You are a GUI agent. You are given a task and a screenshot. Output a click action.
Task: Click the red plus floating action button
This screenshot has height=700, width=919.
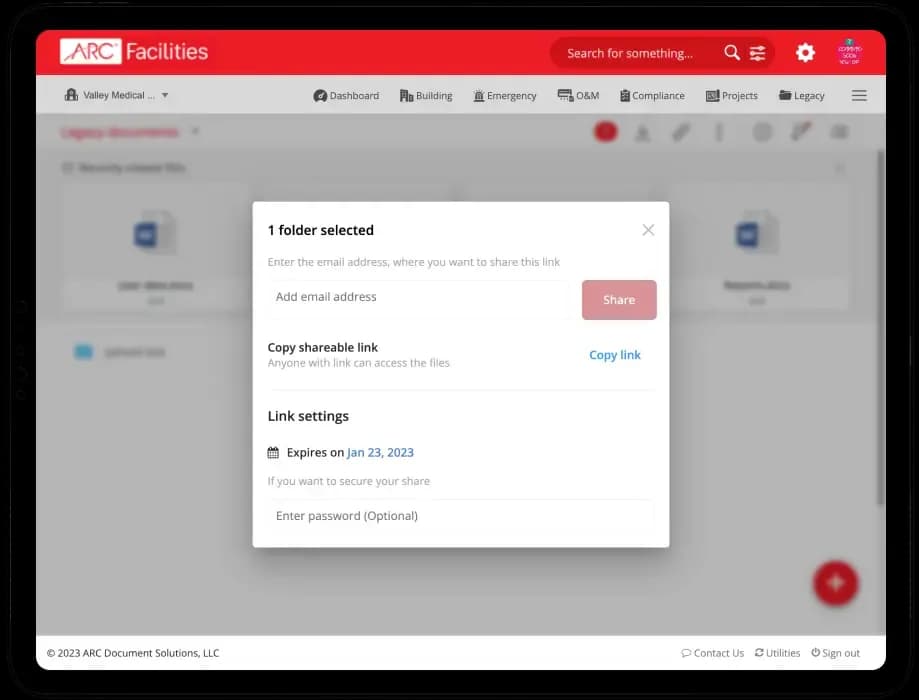coord(836,583)
